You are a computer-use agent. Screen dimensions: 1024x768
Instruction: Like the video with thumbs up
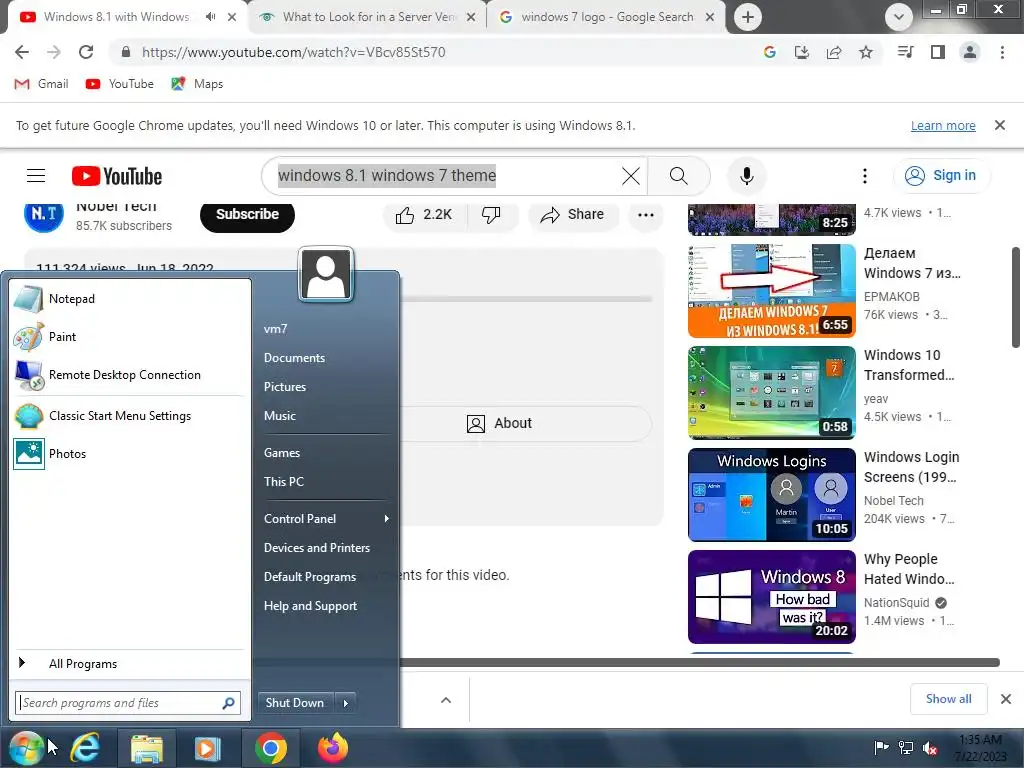pos(425,215)
